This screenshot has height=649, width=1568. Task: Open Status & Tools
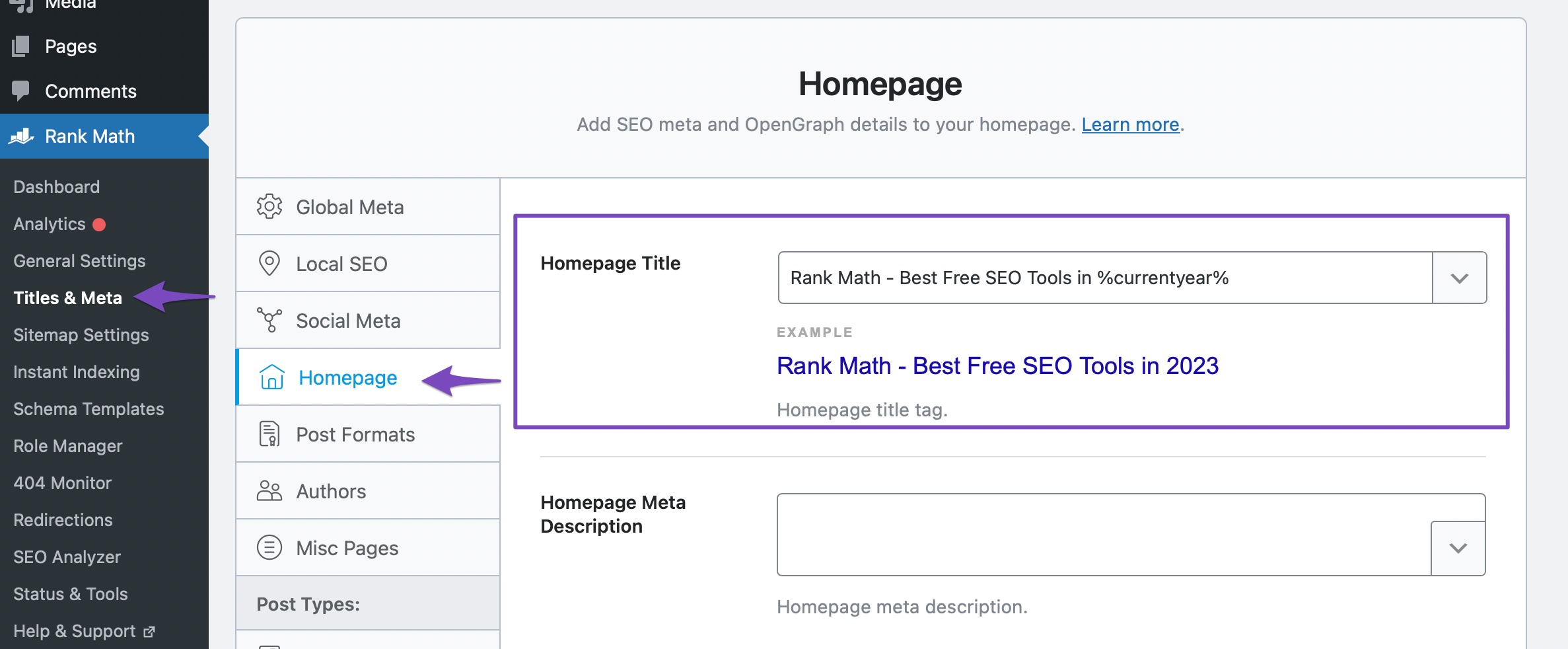(x=71, y=594)
